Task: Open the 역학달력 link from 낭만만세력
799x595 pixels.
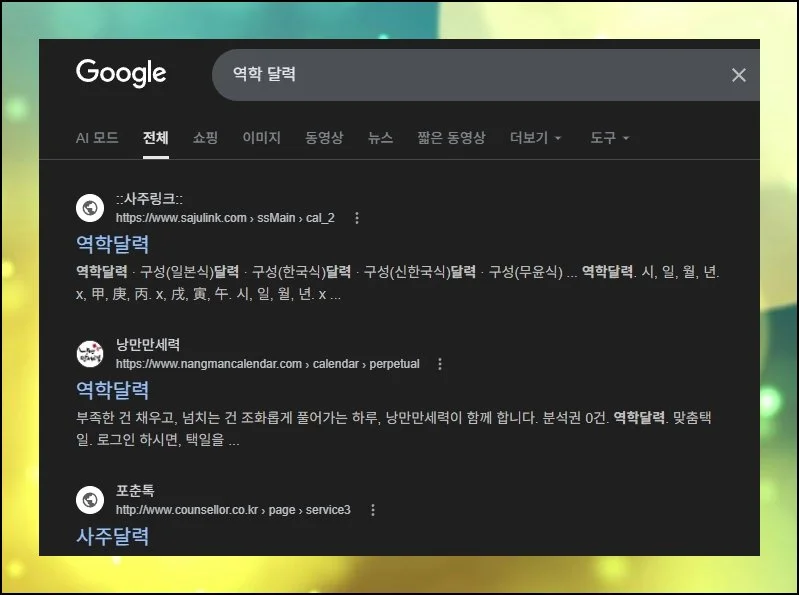Action: point(113,390)
